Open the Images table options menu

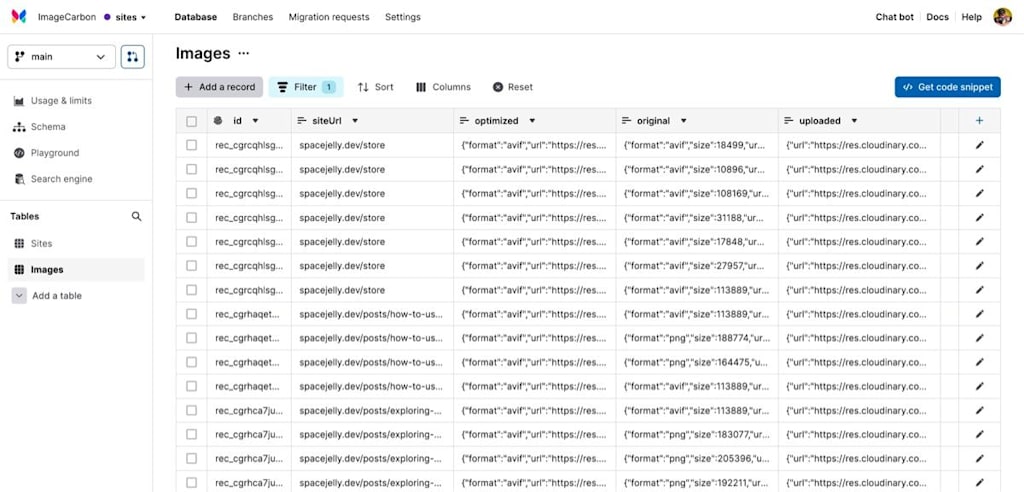pyautogui.click(x=244, y=54)
